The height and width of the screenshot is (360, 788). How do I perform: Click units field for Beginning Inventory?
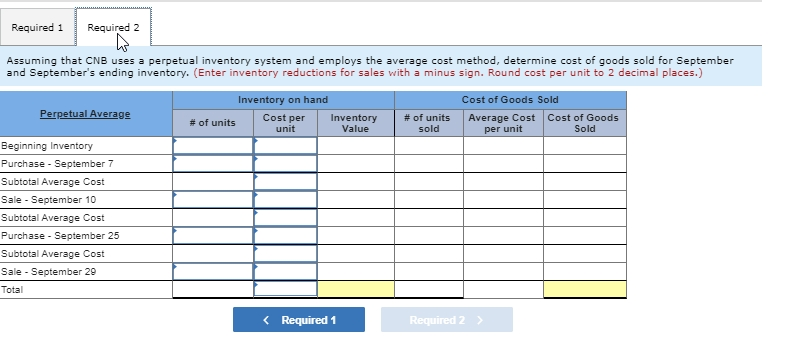click(213, 146)
